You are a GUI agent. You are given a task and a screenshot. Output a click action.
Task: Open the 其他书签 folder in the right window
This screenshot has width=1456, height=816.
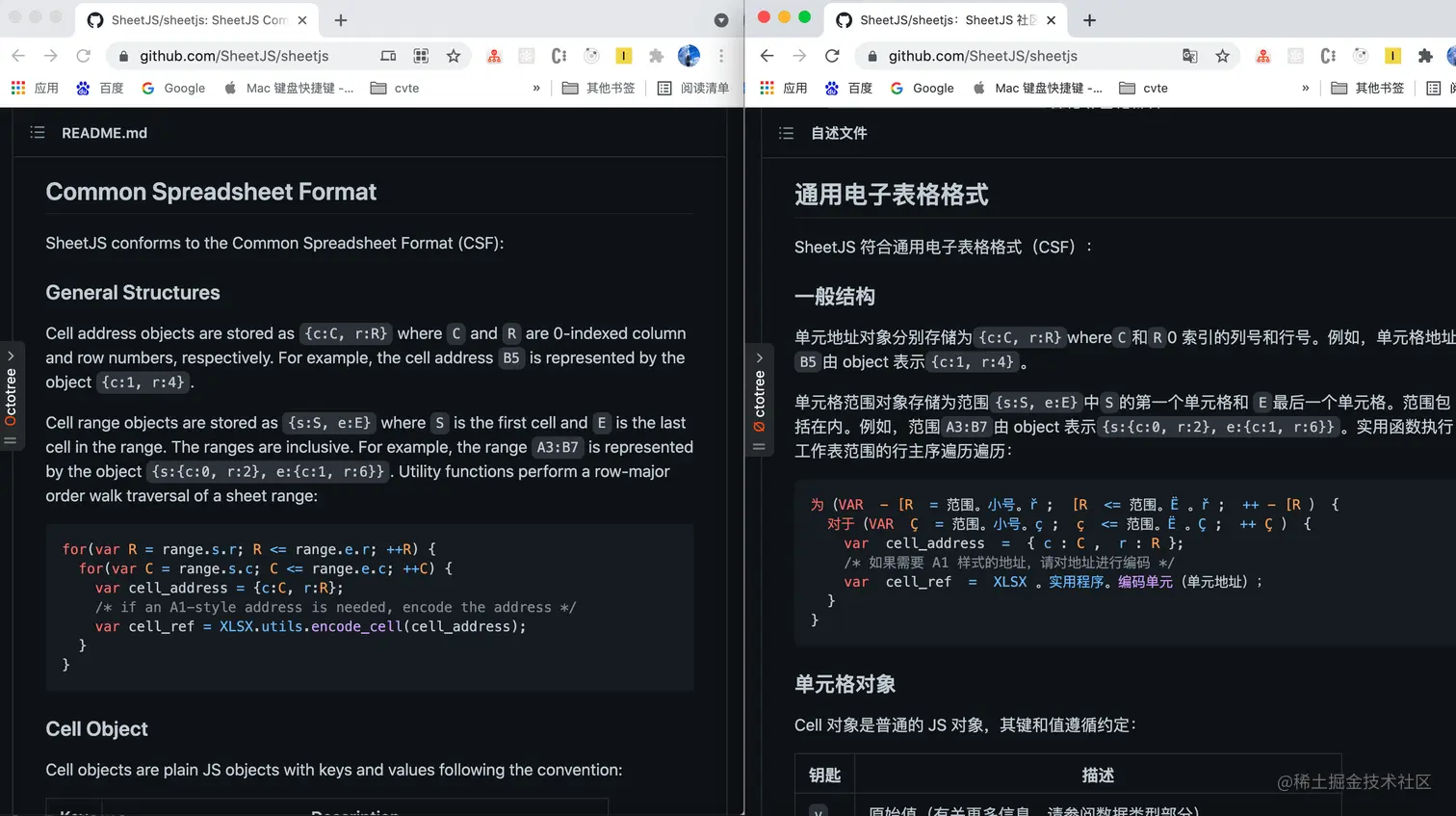1367,88
